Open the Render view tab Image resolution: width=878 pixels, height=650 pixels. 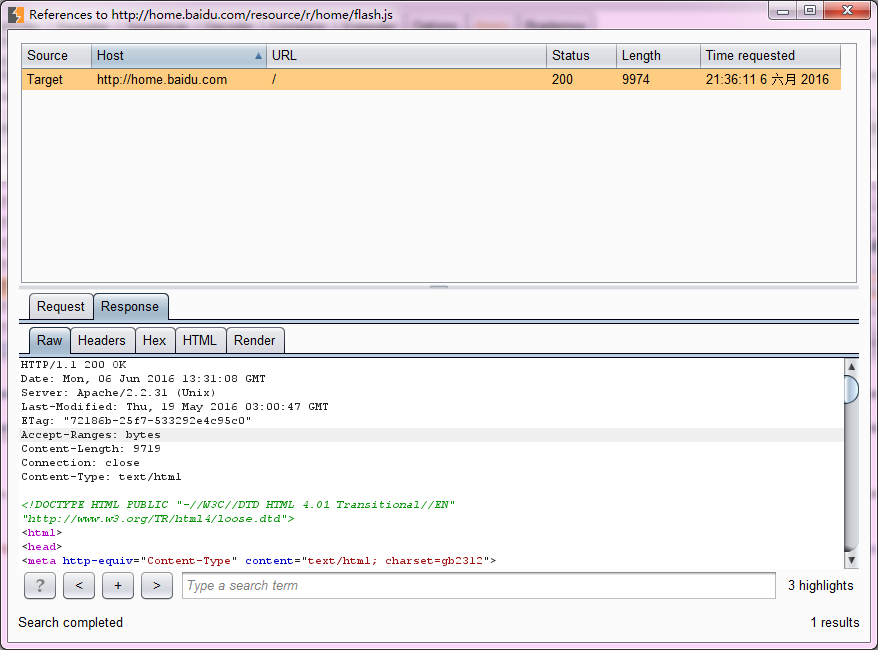(x=255, y=340)
